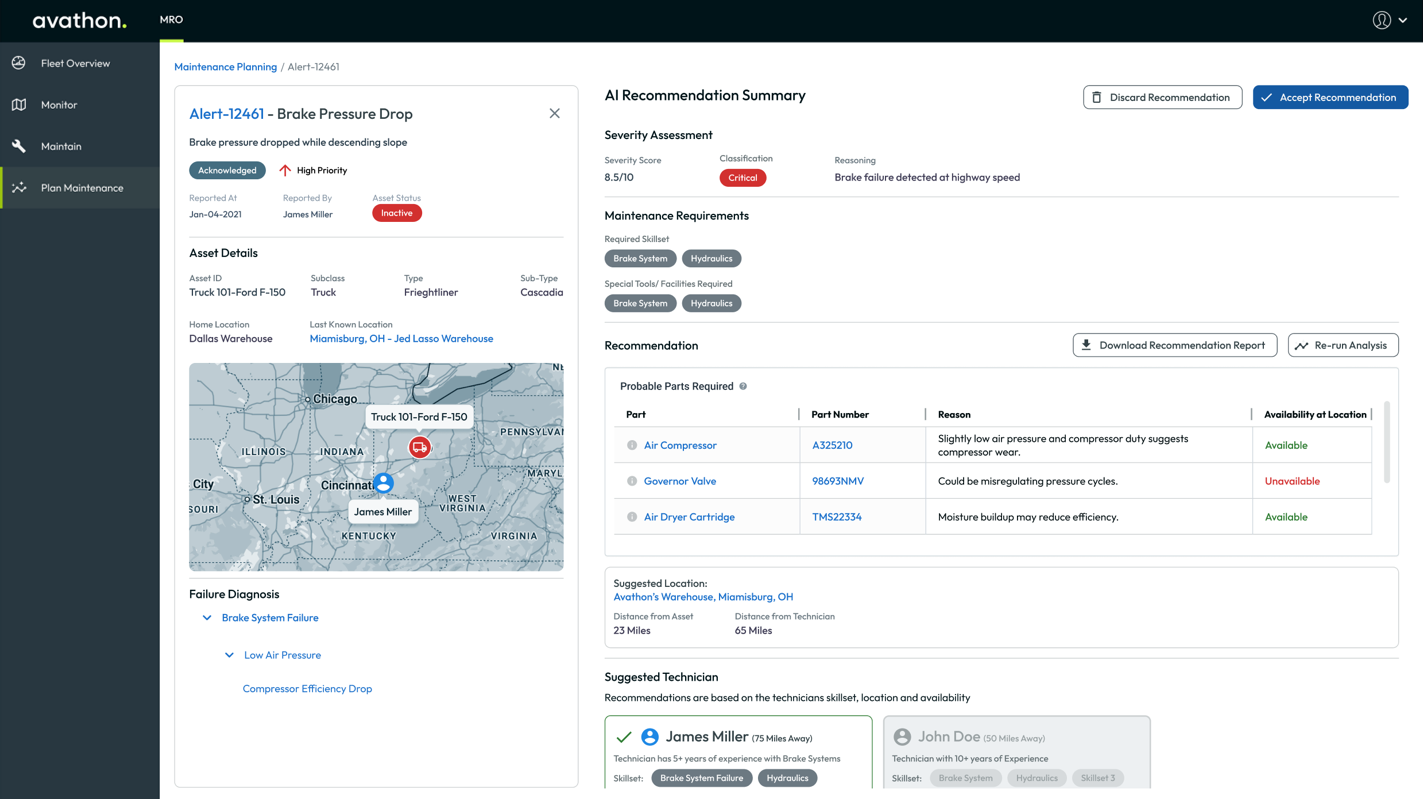Click info icon next to Air Compressor

[632, 445]
